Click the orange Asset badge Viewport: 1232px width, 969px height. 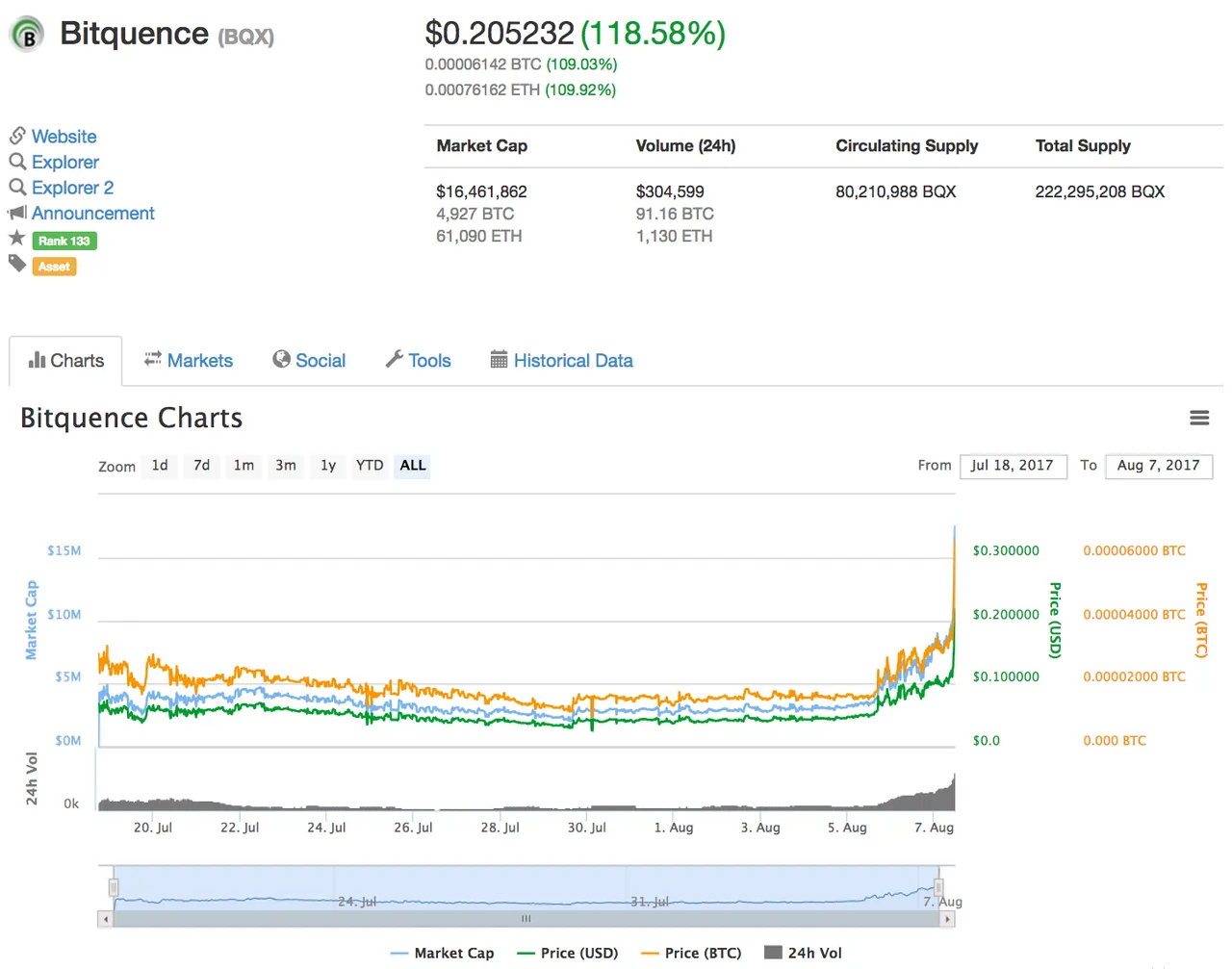click(54, 267)
